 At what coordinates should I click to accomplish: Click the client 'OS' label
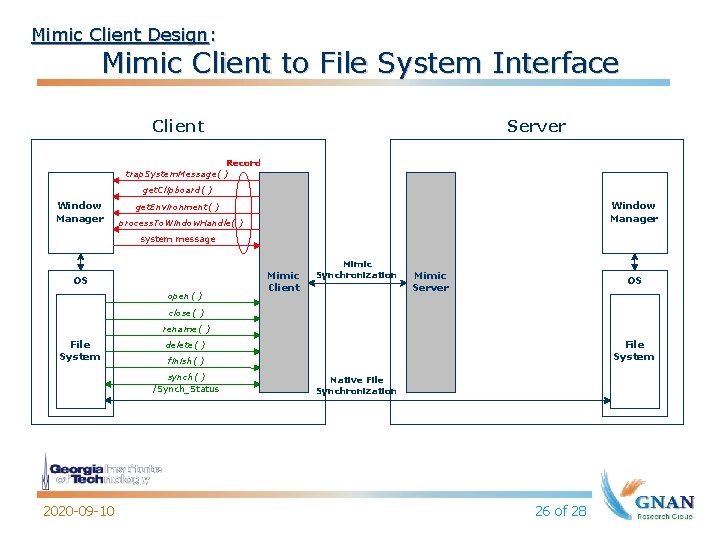[80, 281]
